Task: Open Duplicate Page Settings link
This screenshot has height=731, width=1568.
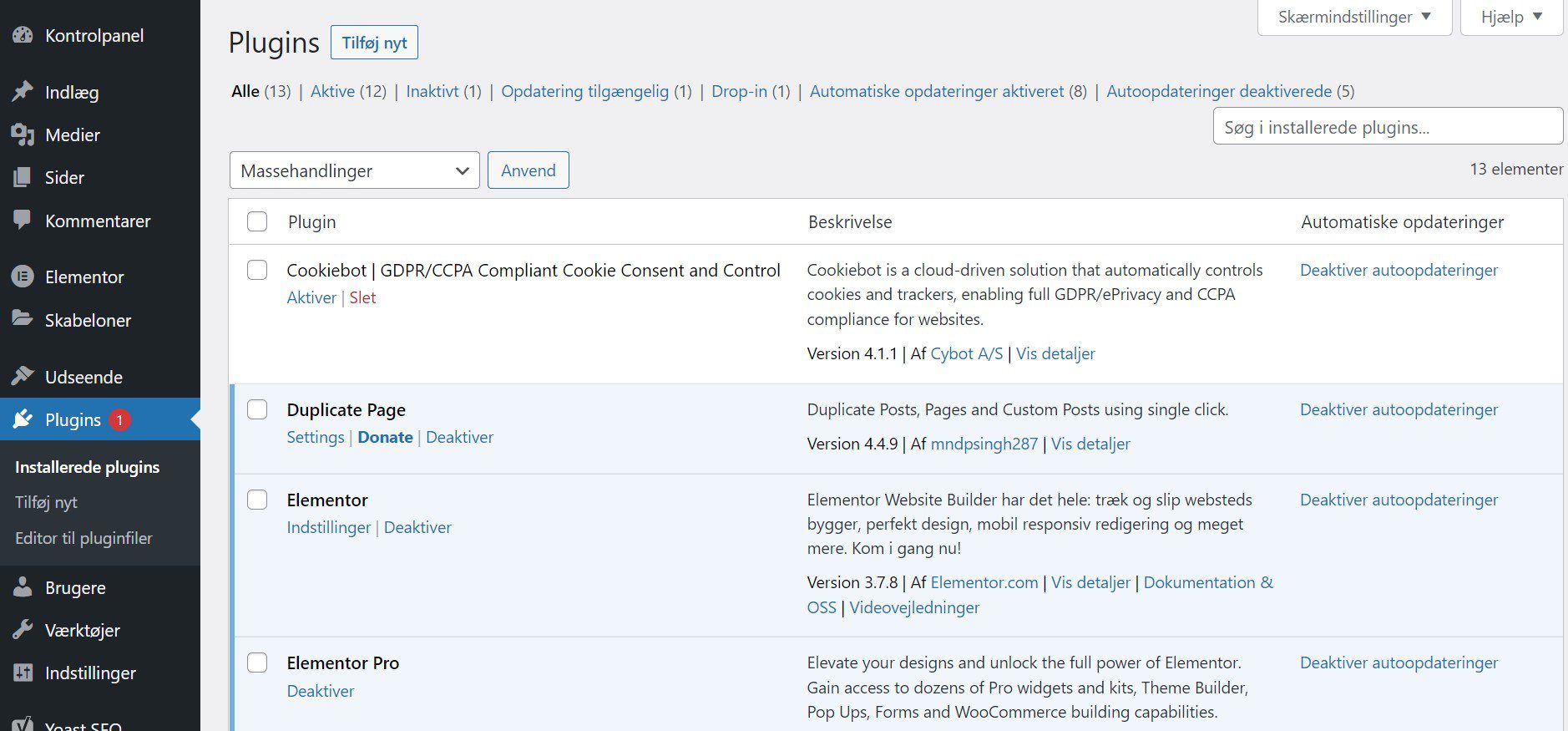Action: point(315,437)
